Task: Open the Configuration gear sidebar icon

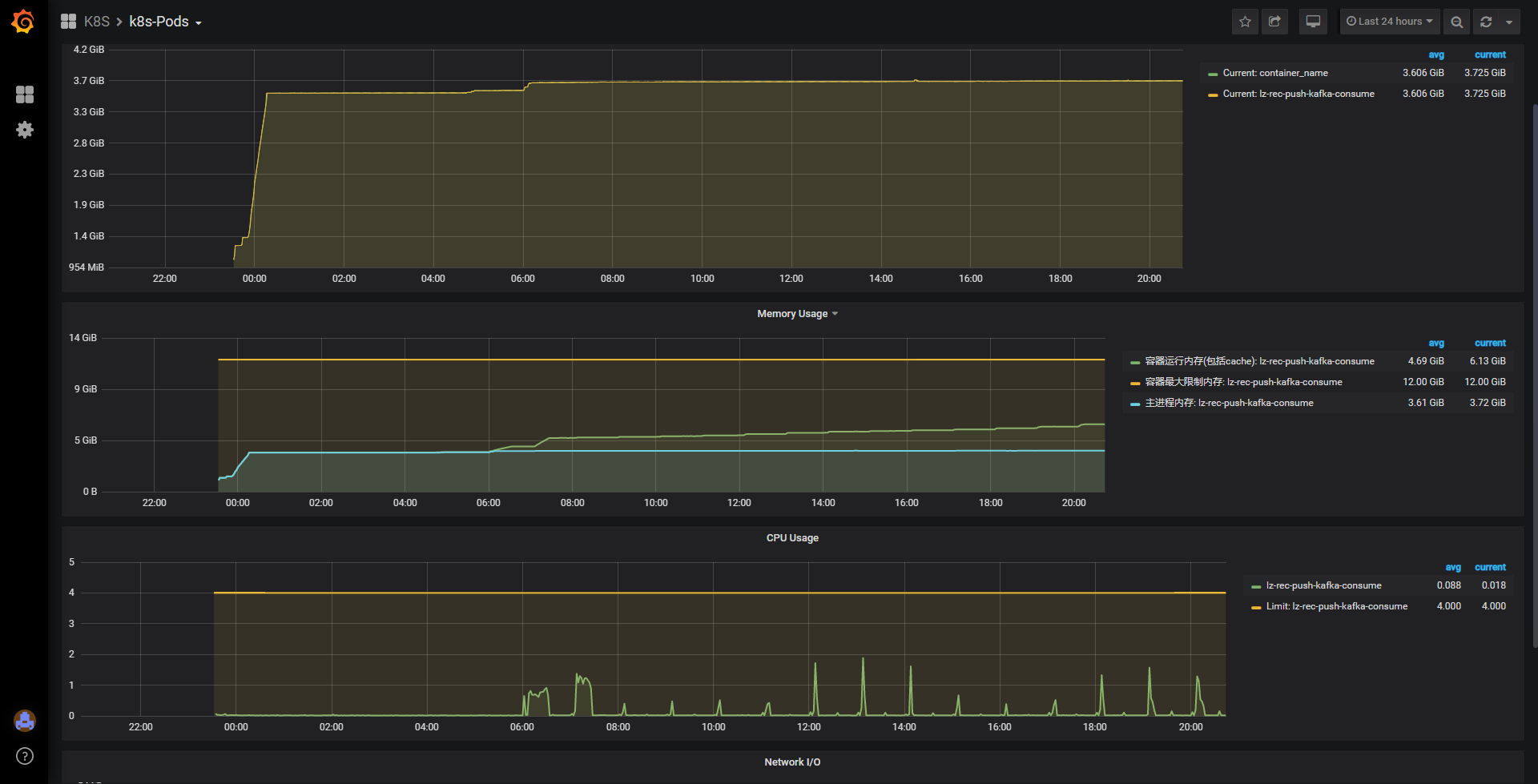Action: [25, 130]
